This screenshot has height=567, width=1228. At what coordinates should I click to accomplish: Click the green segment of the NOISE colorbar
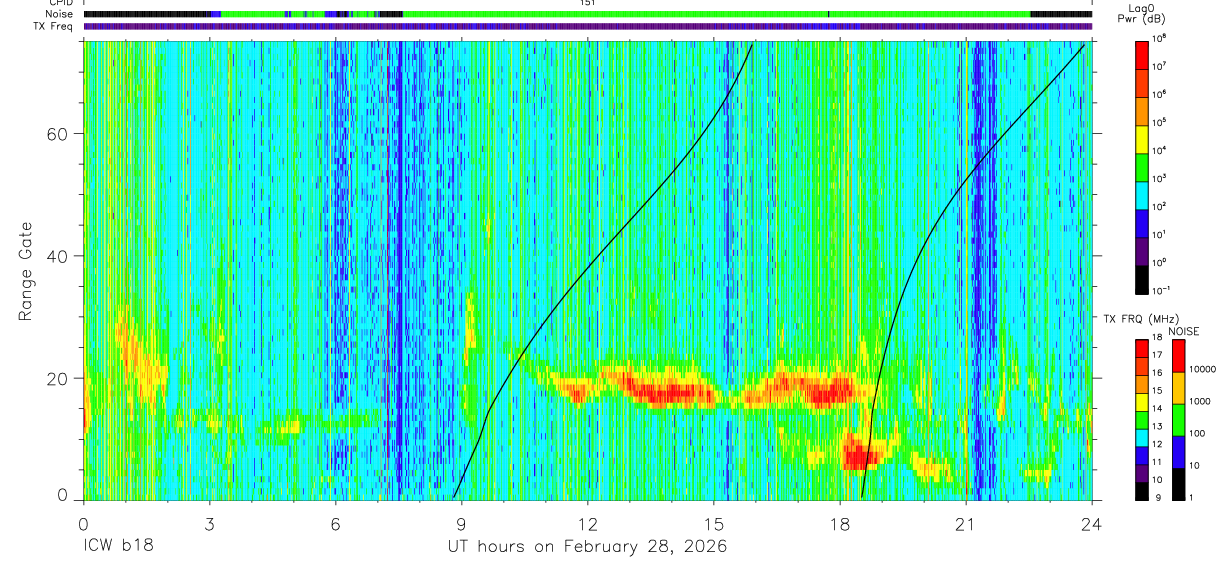[1178, 420]
